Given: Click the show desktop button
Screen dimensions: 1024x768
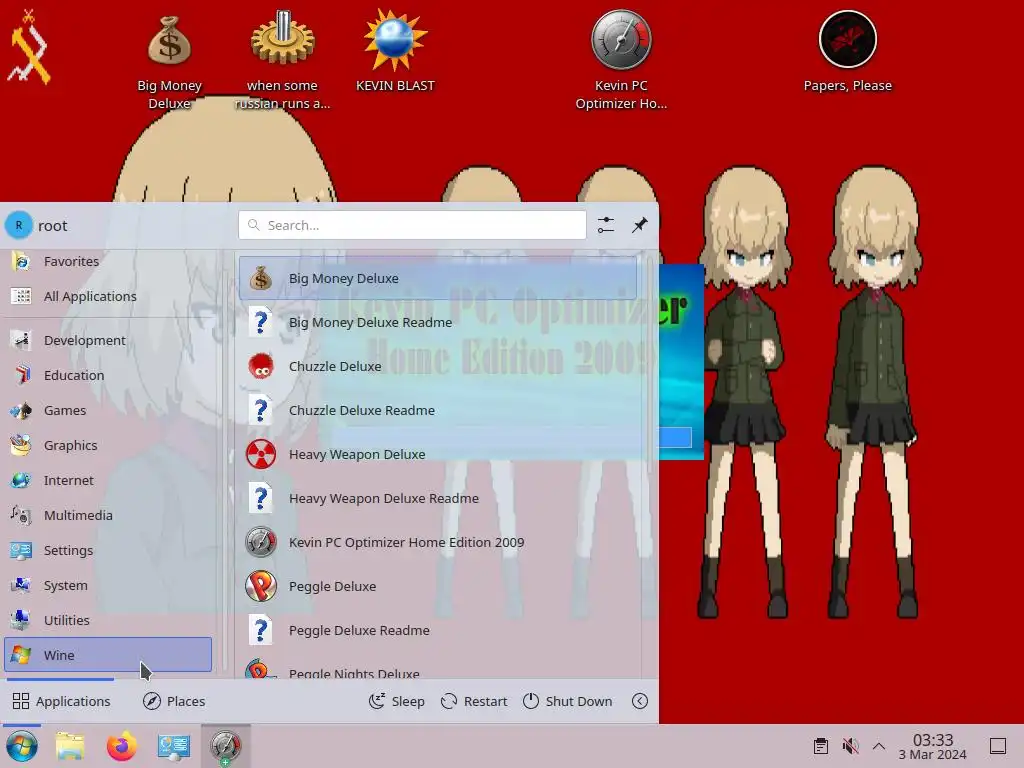Looking at the screenshot, I should pyautogui.click(x=998, y=746).
